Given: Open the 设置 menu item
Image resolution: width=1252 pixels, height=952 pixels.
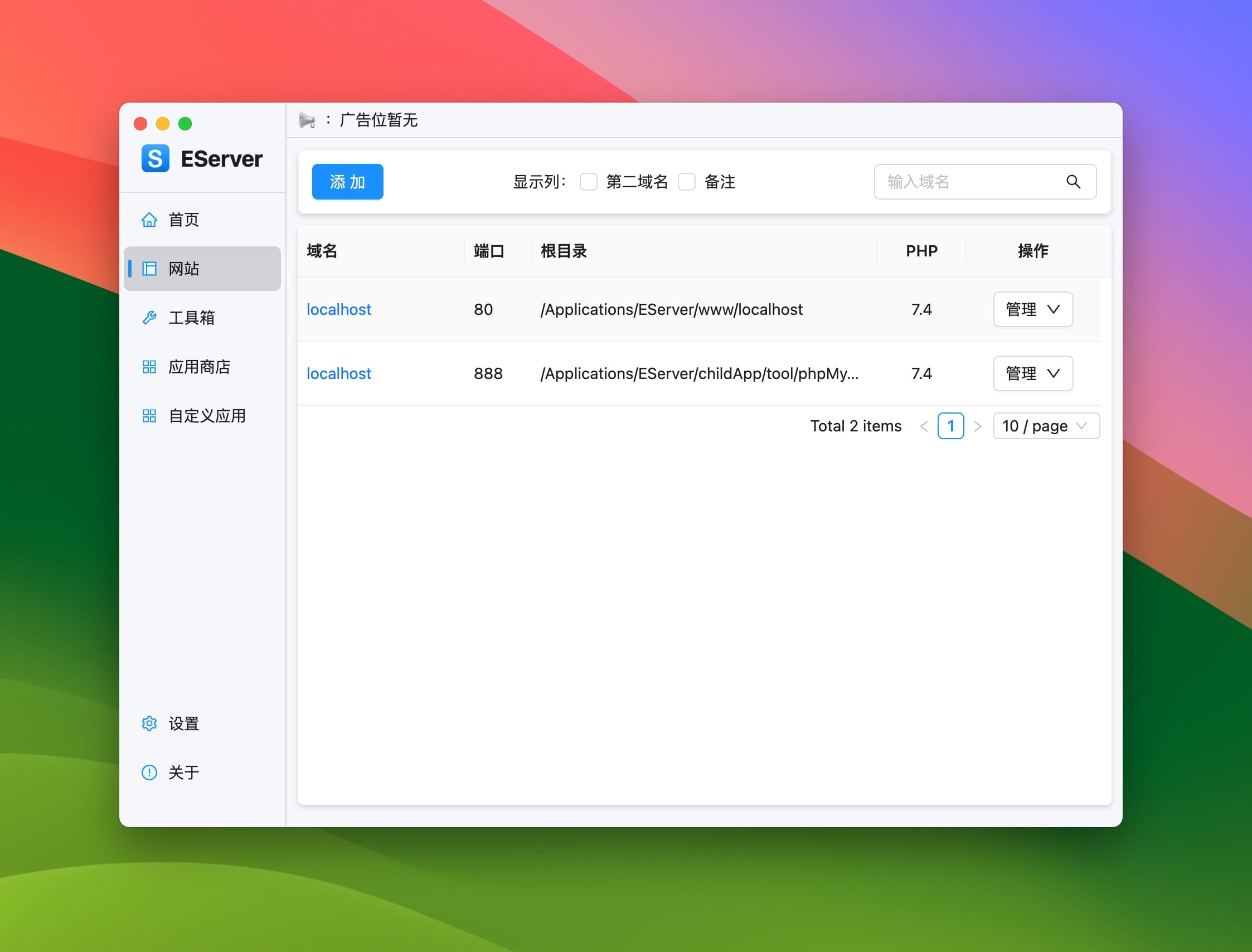Looking at the screenshot, I should pyautogui.click(x=202, y=723).
